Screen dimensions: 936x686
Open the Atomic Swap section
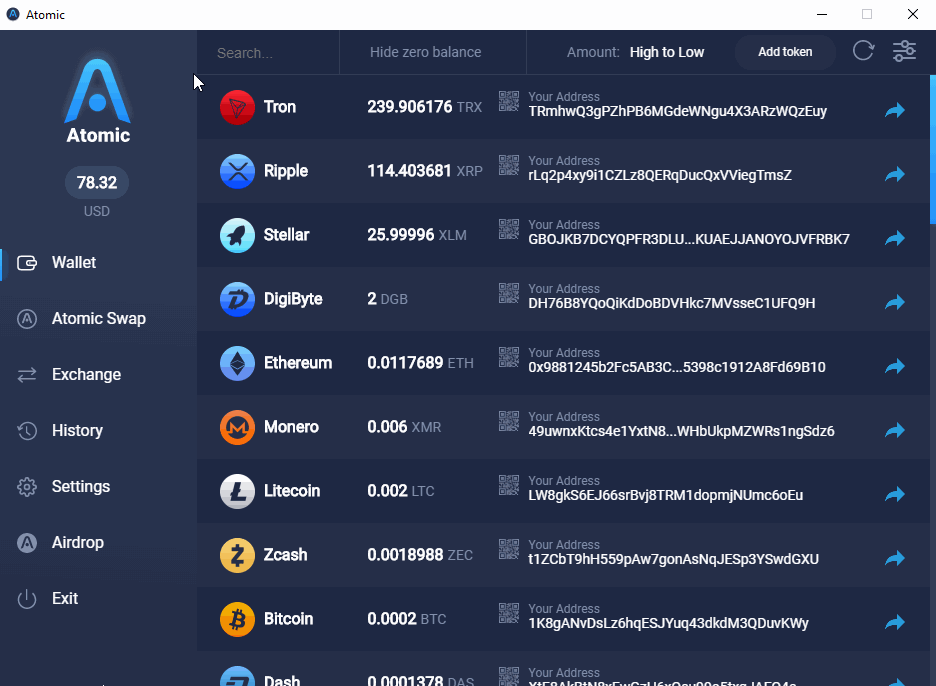point(81,319)
